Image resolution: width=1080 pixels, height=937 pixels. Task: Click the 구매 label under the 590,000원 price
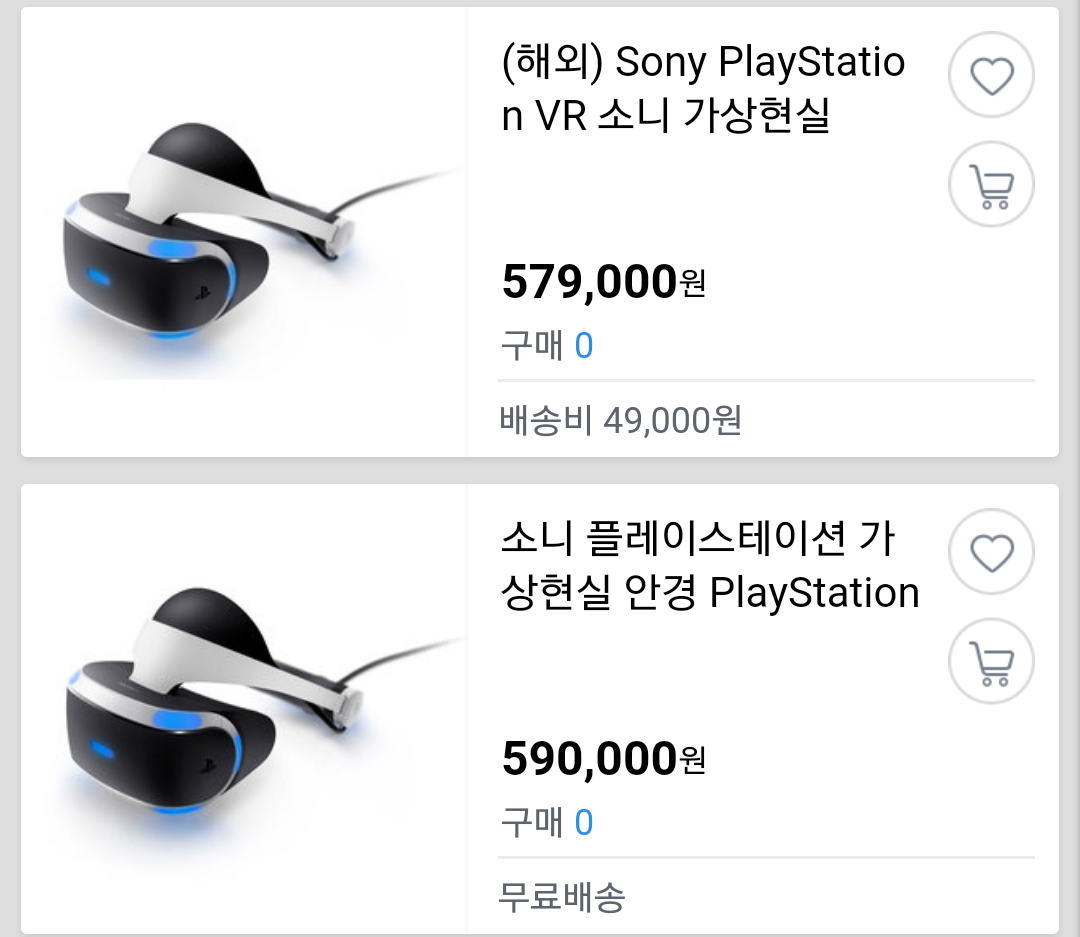pyautogui.click(x=532, y=823)
